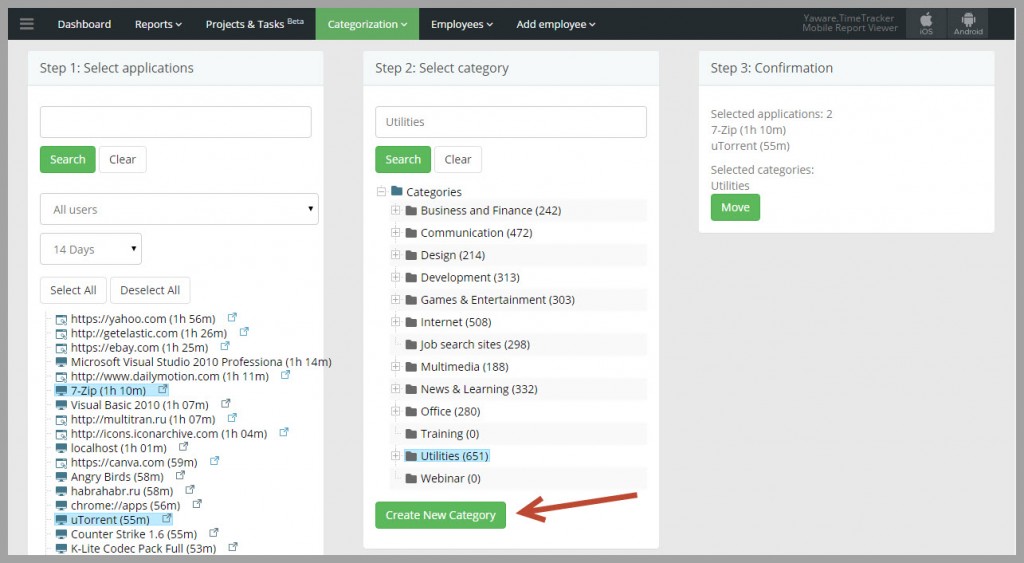Expand the Multimedia category node
This screenshot has height=563, width=1024.
[395, 366]
